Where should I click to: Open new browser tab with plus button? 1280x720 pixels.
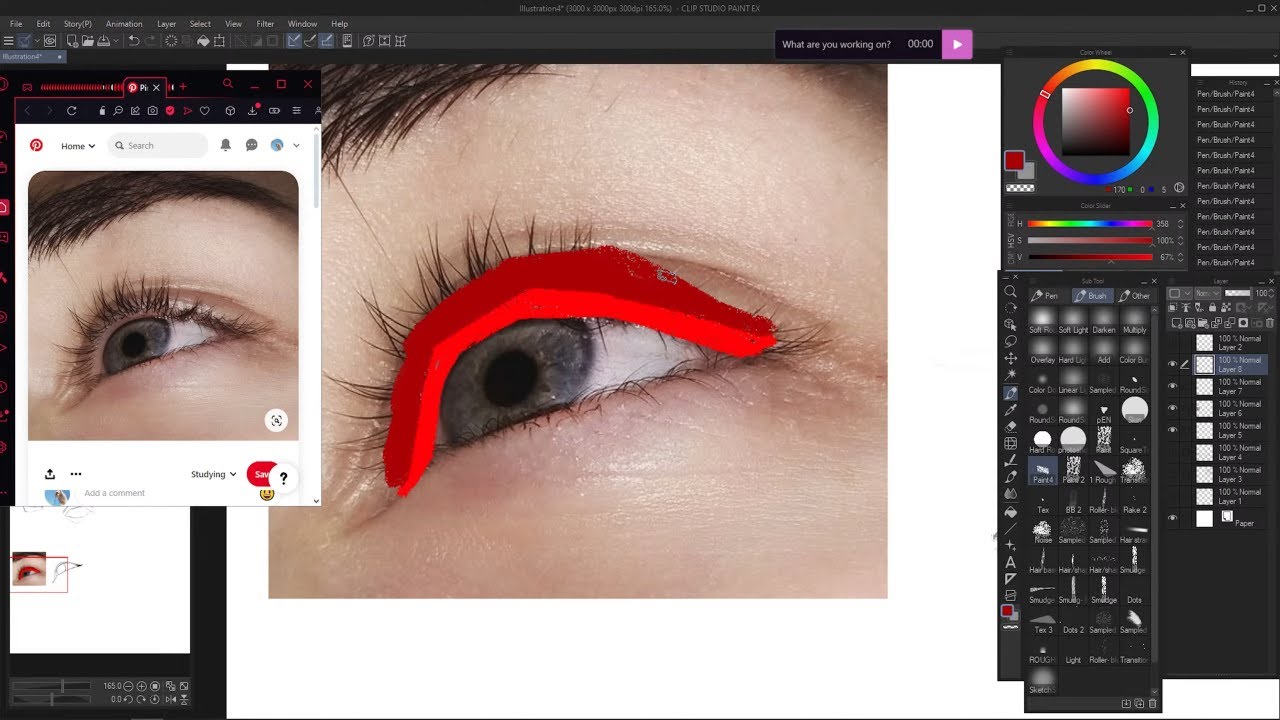click(182, 87)
